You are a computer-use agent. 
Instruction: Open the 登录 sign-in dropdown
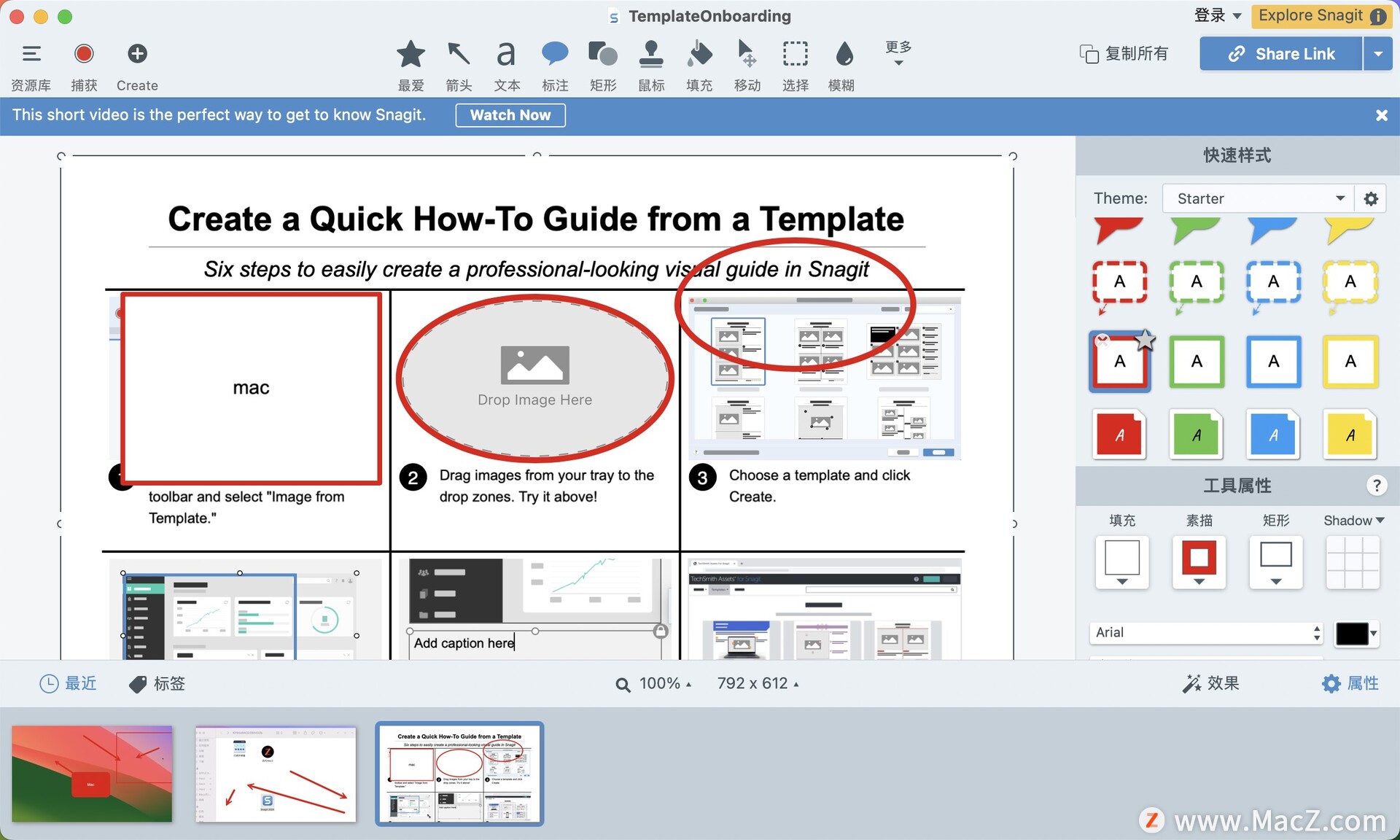[1218, 15]
